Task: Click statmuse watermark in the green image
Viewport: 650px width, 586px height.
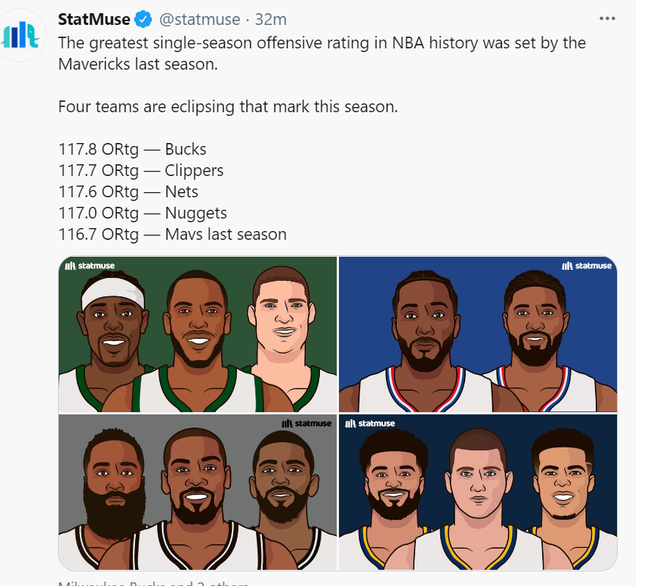Action: click(90, 266)
